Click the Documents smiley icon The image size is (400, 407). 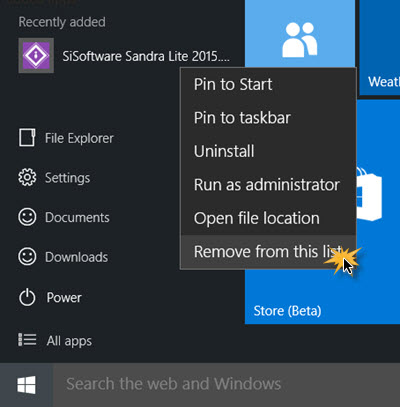coord(27,217)
